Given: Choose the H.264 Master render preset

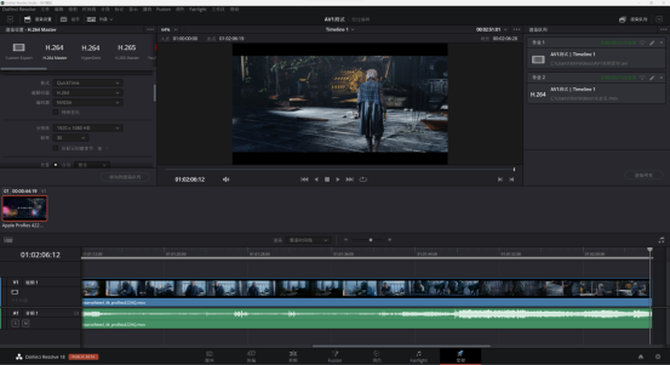Looking at the screenshot, I should (x=54, y=50).
